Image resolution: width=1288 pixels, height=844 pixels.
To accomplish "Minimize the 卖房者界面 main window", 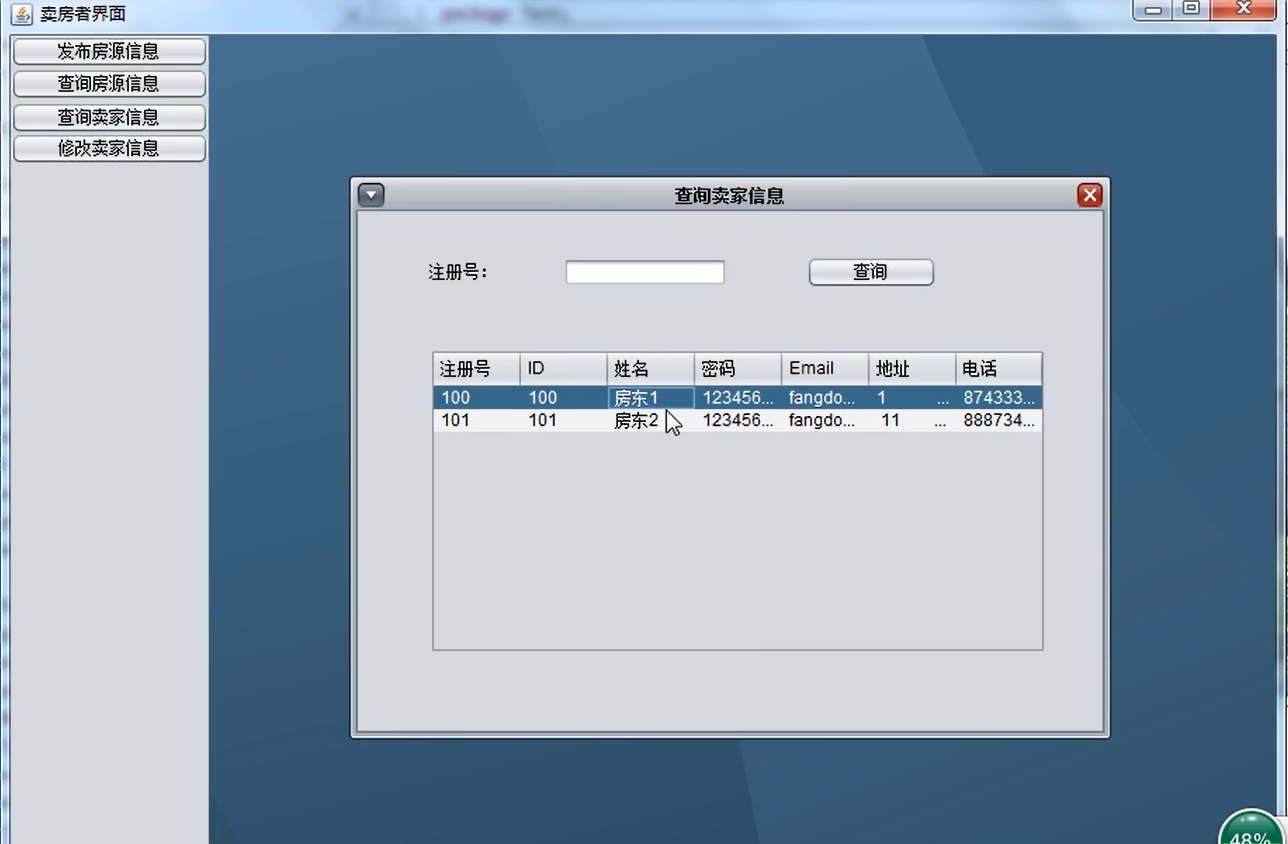I will [1153, 10].
